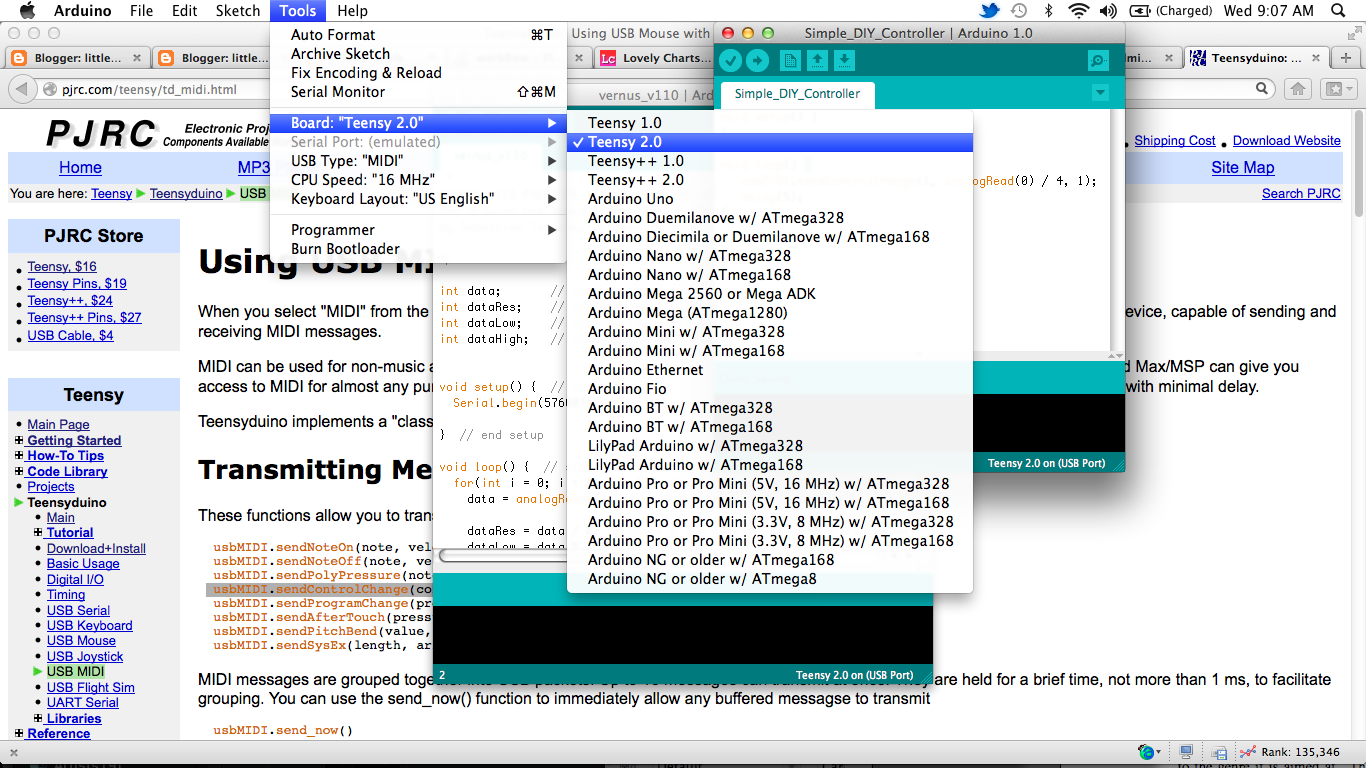Open the USB Keyboard sidebar link
This screenshot has height=768, width=1366.
tap(90, 626)
